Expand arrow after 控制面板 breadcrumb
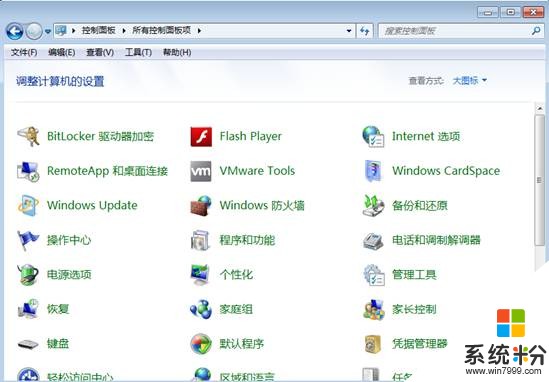Viewport: 549px width, 382px height. pyautogui.click(x=124, y=31)
